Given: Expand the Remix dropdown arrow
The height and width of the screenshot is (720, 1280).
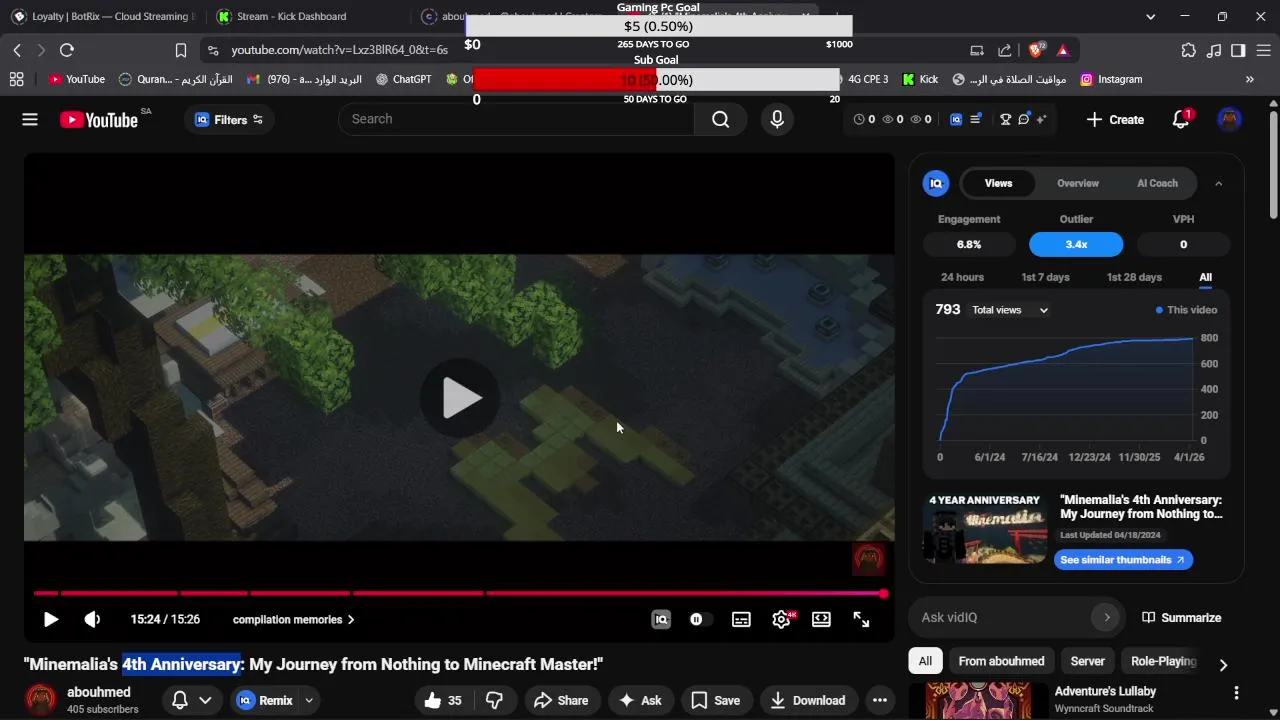Looking at the screenshot, I should (x=309, y=700).
